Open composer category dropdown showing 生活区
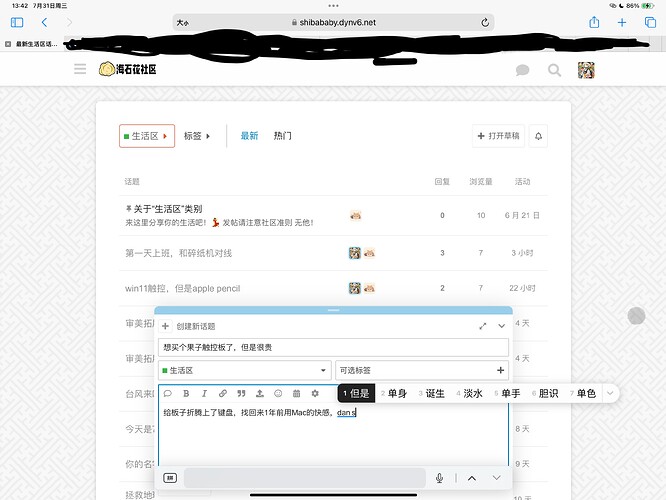Viewport: 666px width, 500px height. pyautogui.click(x=245, y=370)
